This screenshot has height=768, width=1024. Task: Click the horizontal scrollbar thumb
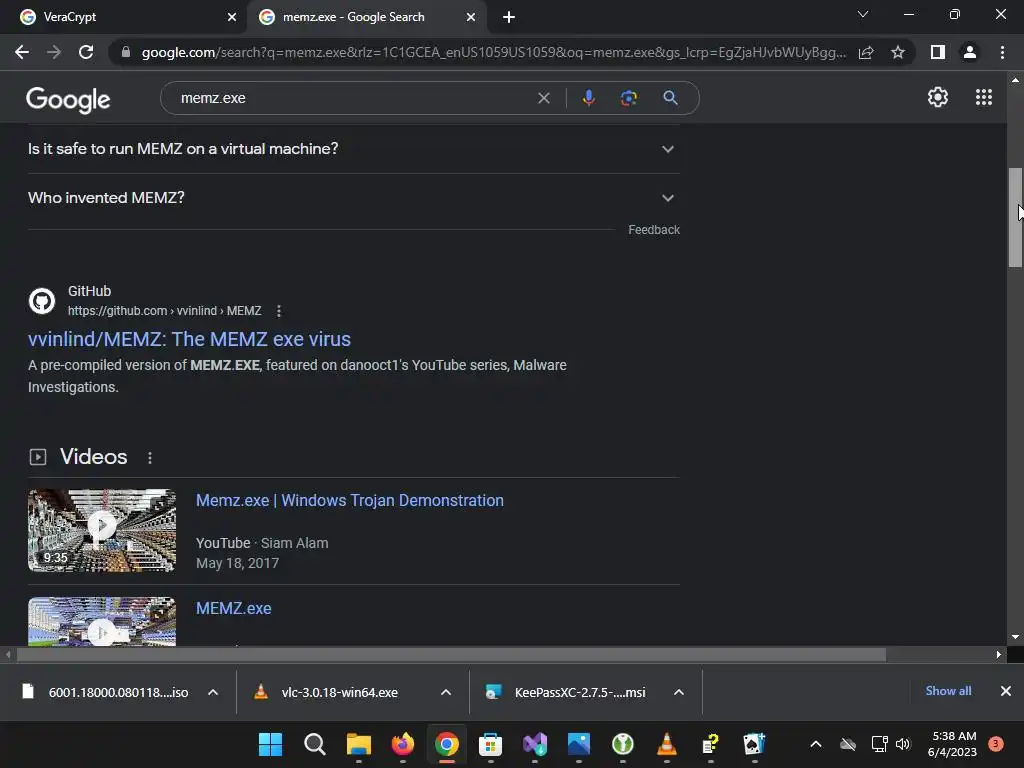(x=451, y=654)
